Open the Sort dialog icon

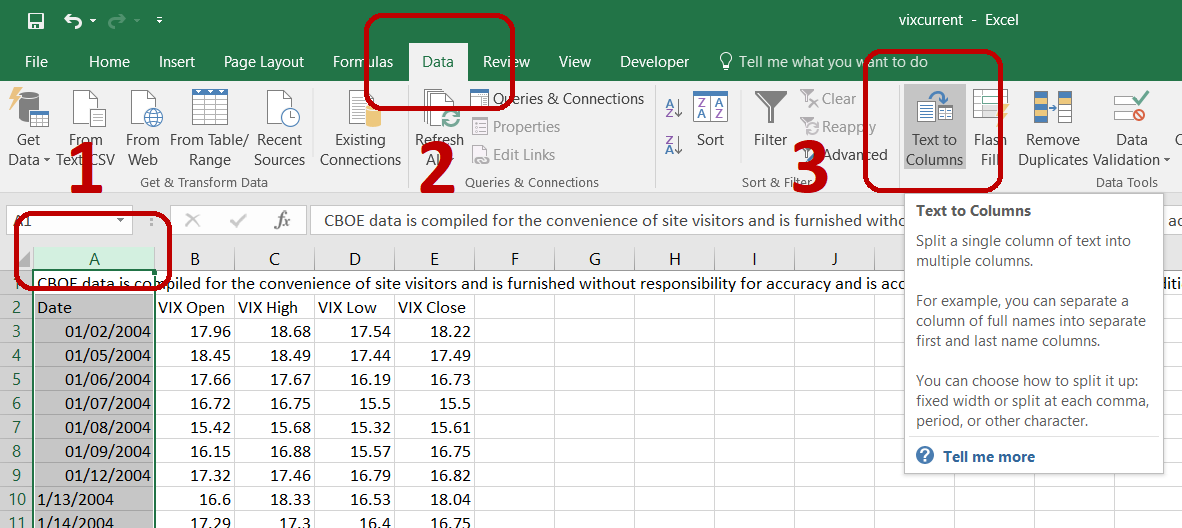tap(710, 107)
